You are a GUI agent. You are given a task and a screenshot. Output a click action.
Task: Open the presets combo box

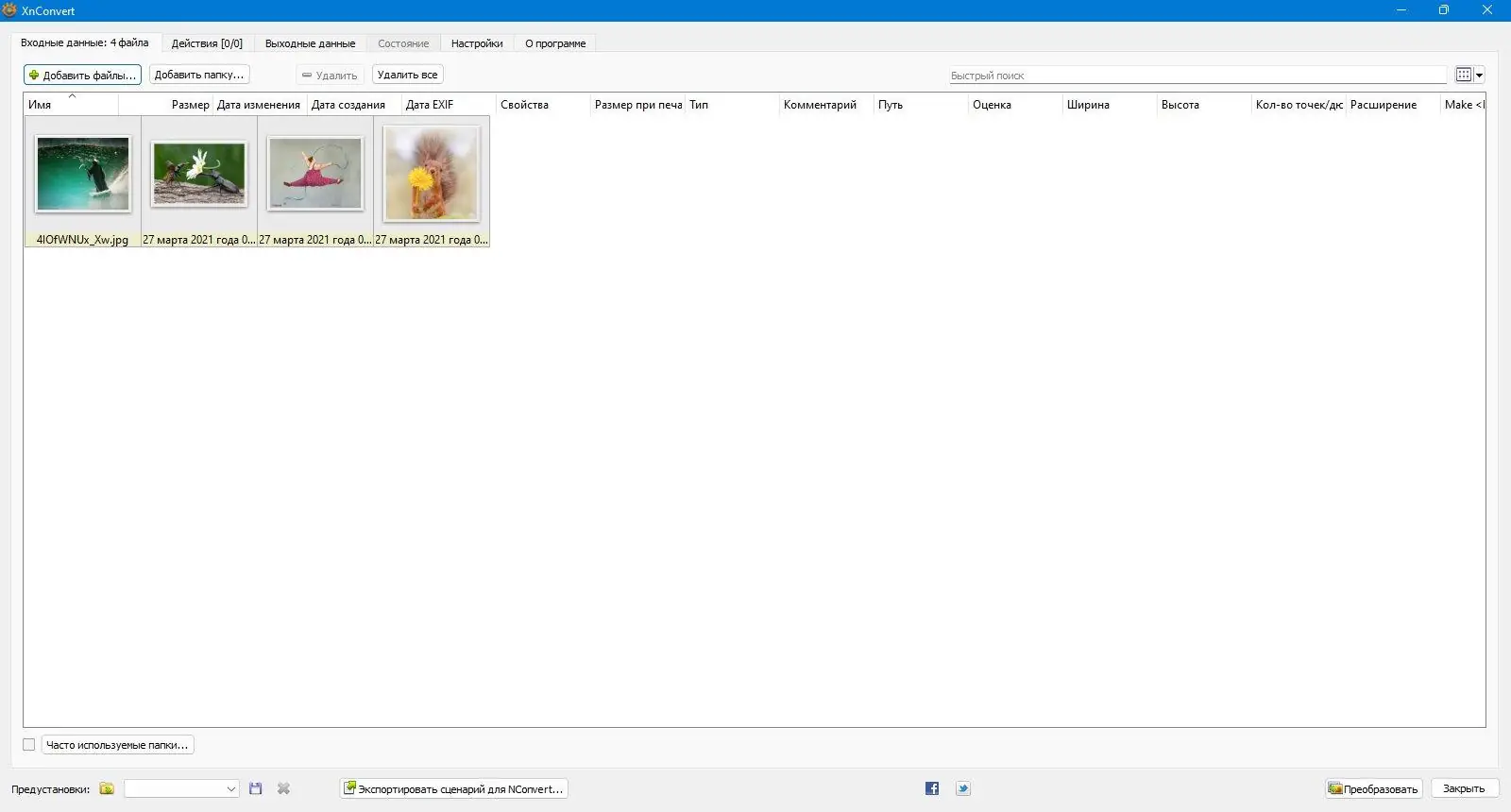pyautogui.click(x=181, y=788)
